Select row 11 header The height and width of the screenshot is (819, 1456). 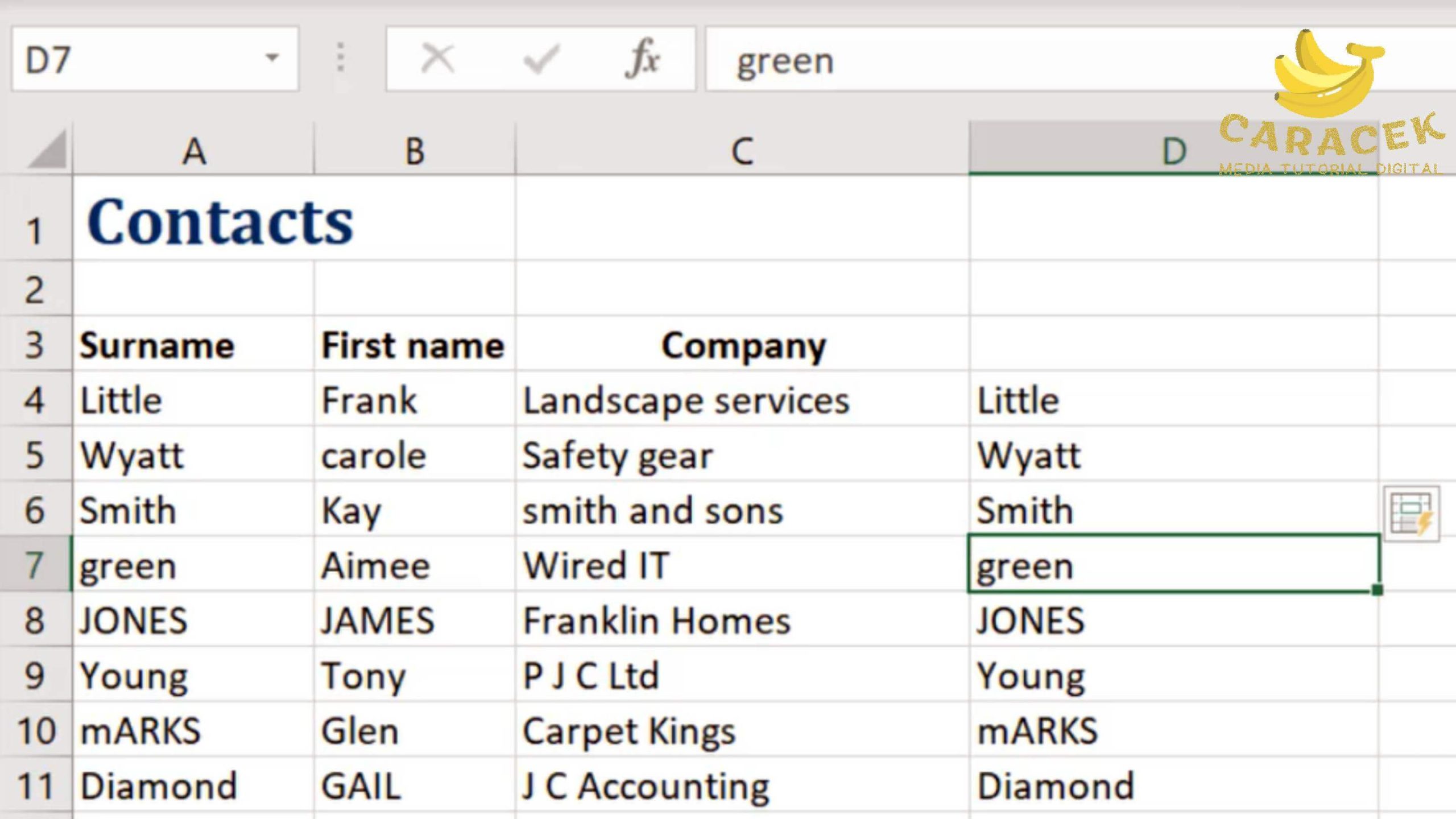tap(35, 784)
